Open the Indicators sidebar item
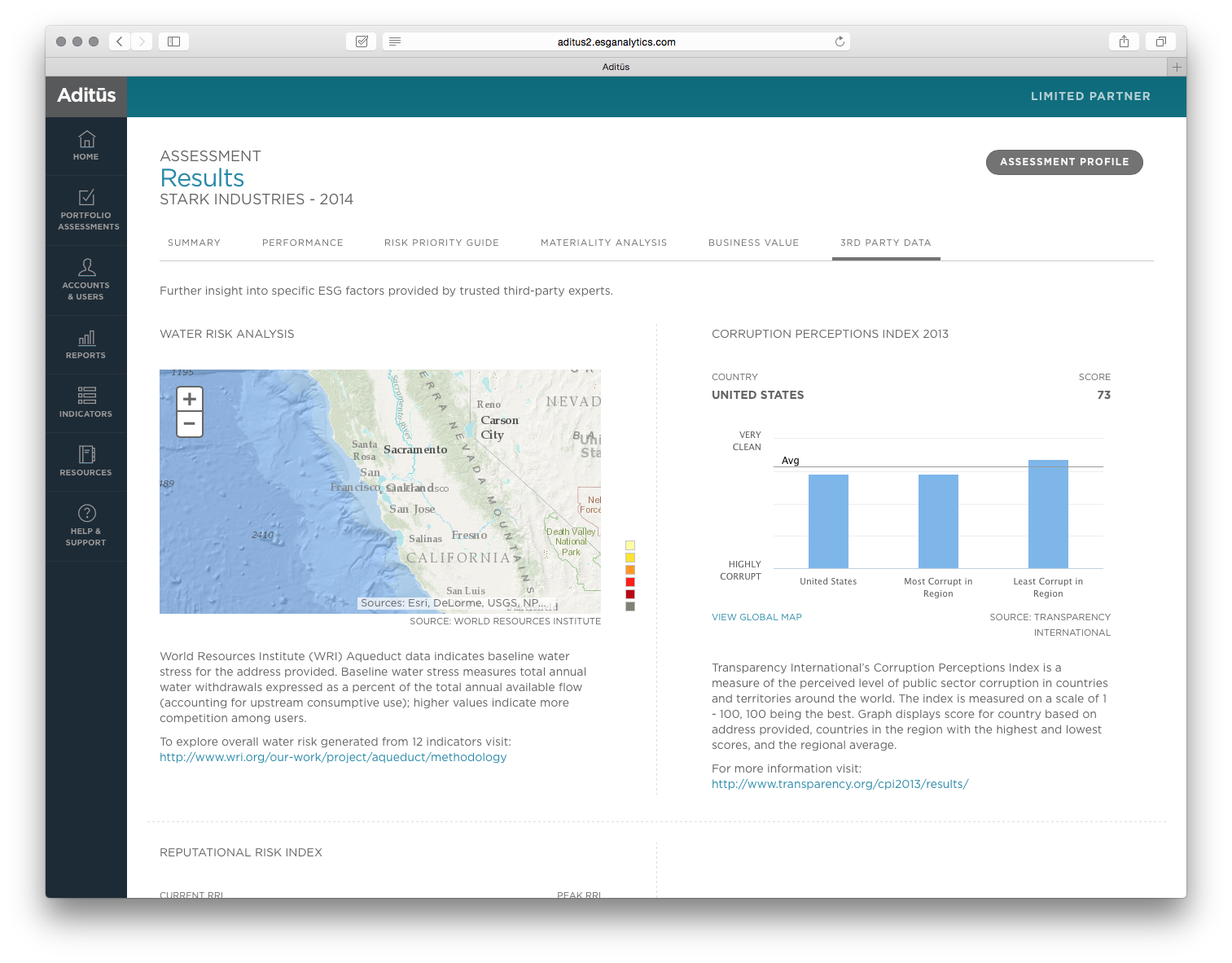 pos(86,403)
